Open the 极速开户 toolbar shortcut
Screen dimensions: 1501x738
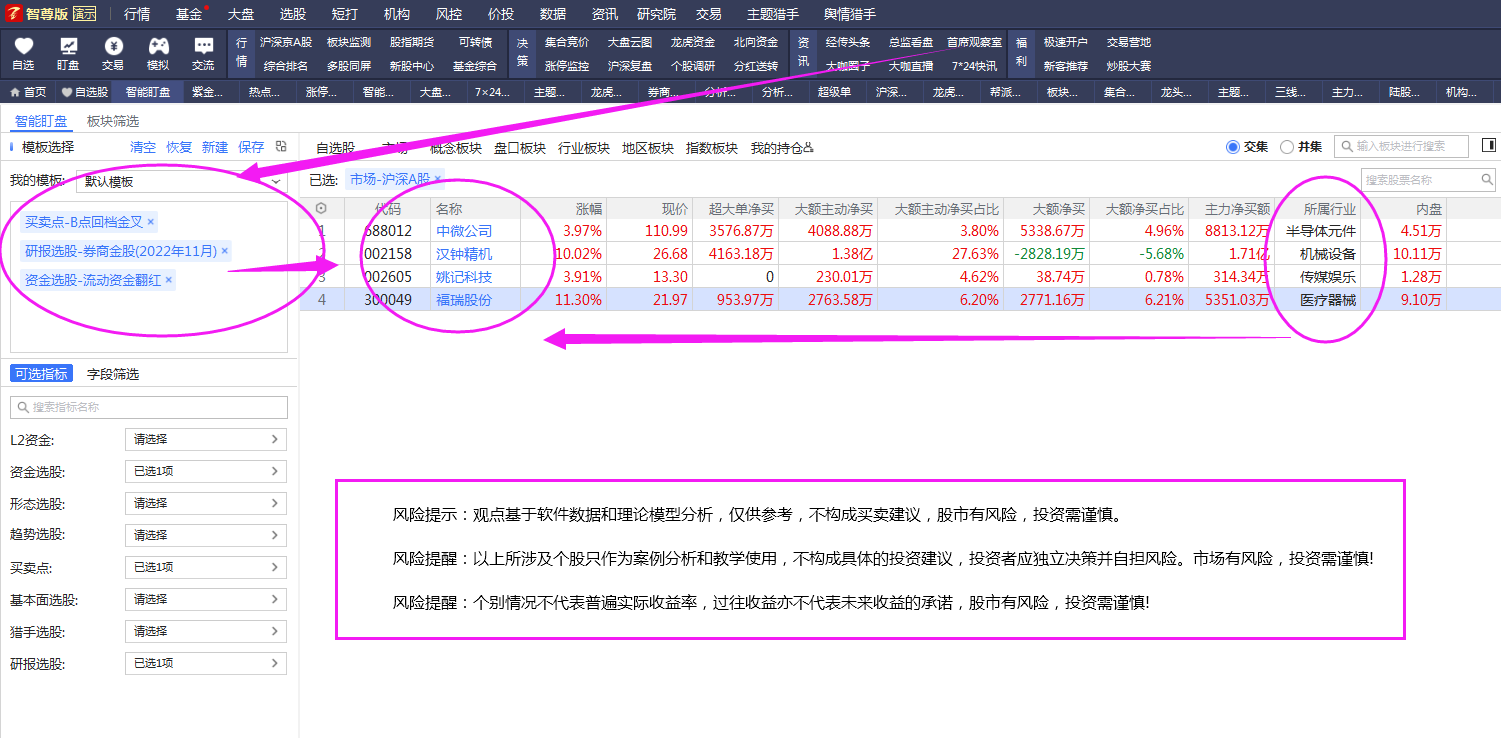(x=1065, y=42)
